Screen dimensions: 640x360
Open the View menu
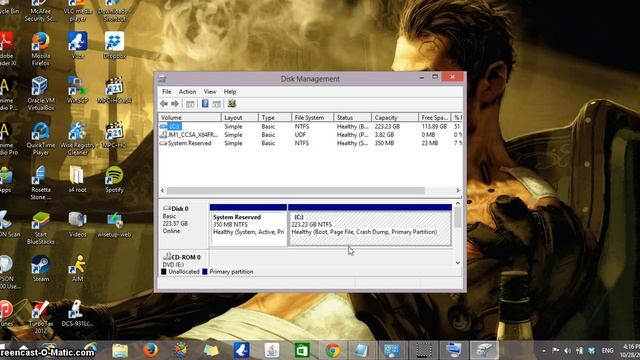coord(210,92)
